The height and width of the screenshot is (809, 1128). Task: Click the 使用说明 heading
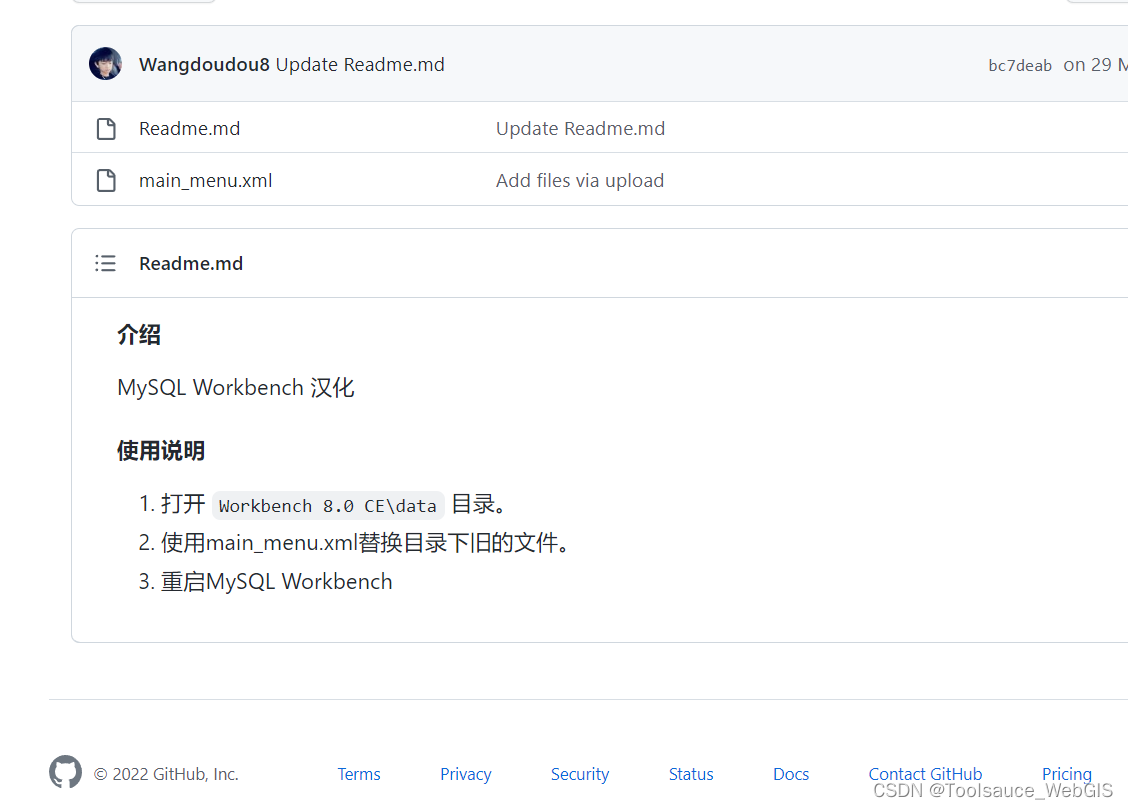[x=161, y=451]
